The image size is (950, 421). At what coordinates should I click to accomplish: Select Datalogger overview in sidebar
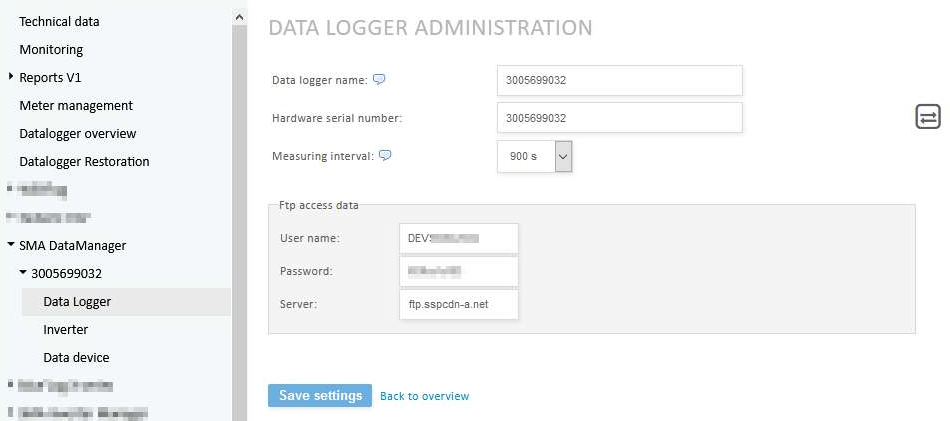[x=78, y=133]
